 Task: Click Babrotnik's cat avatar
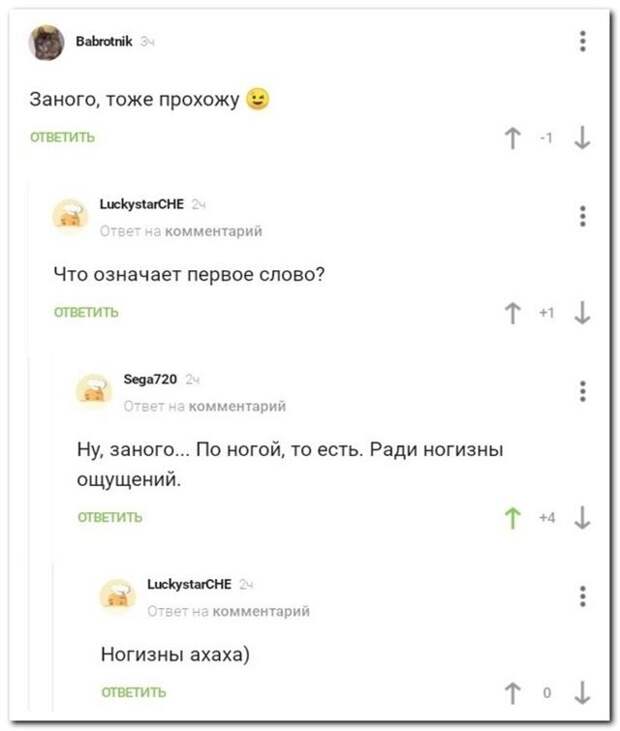(47, 44)
